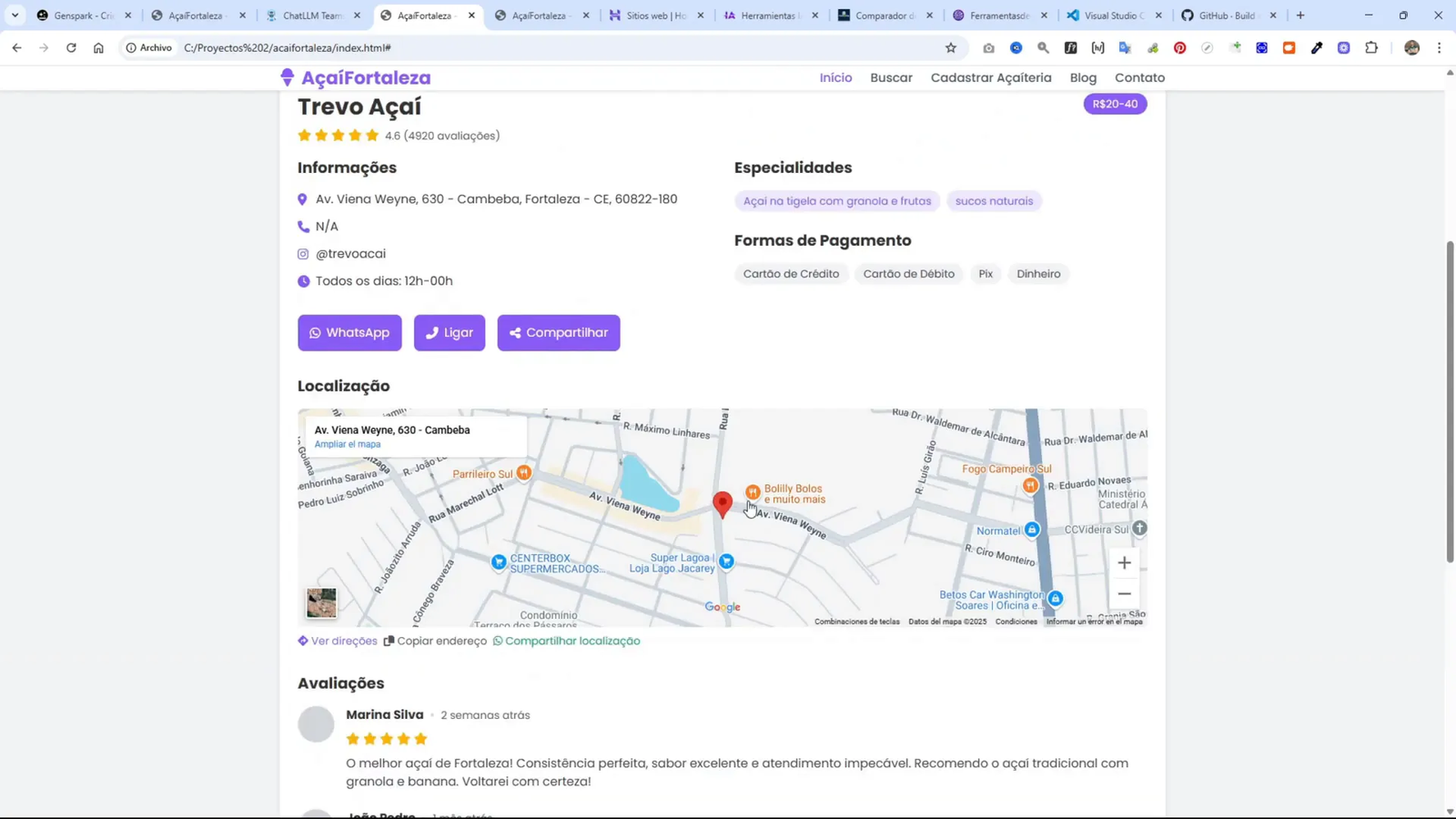The image size is (1456, 819).
Task: Click the copy icon beside Copiar endereço
Action: (x=386, y=641)
